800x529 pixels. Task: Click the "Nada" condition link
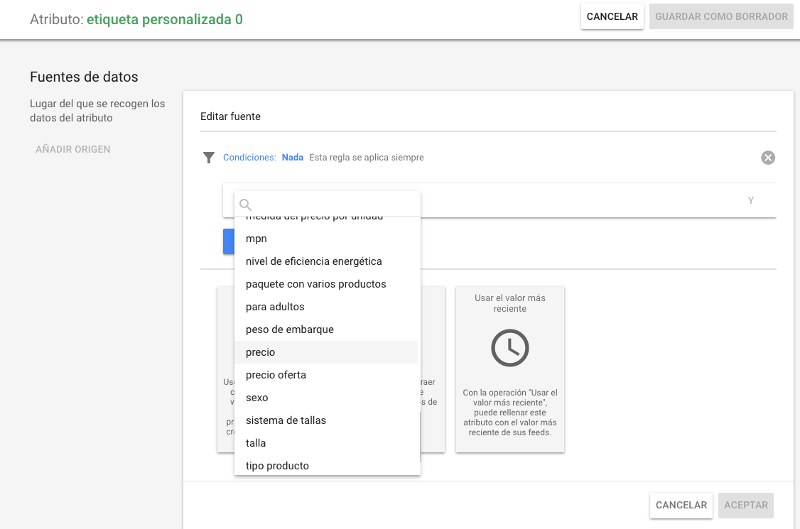click(x=292, y=158)
